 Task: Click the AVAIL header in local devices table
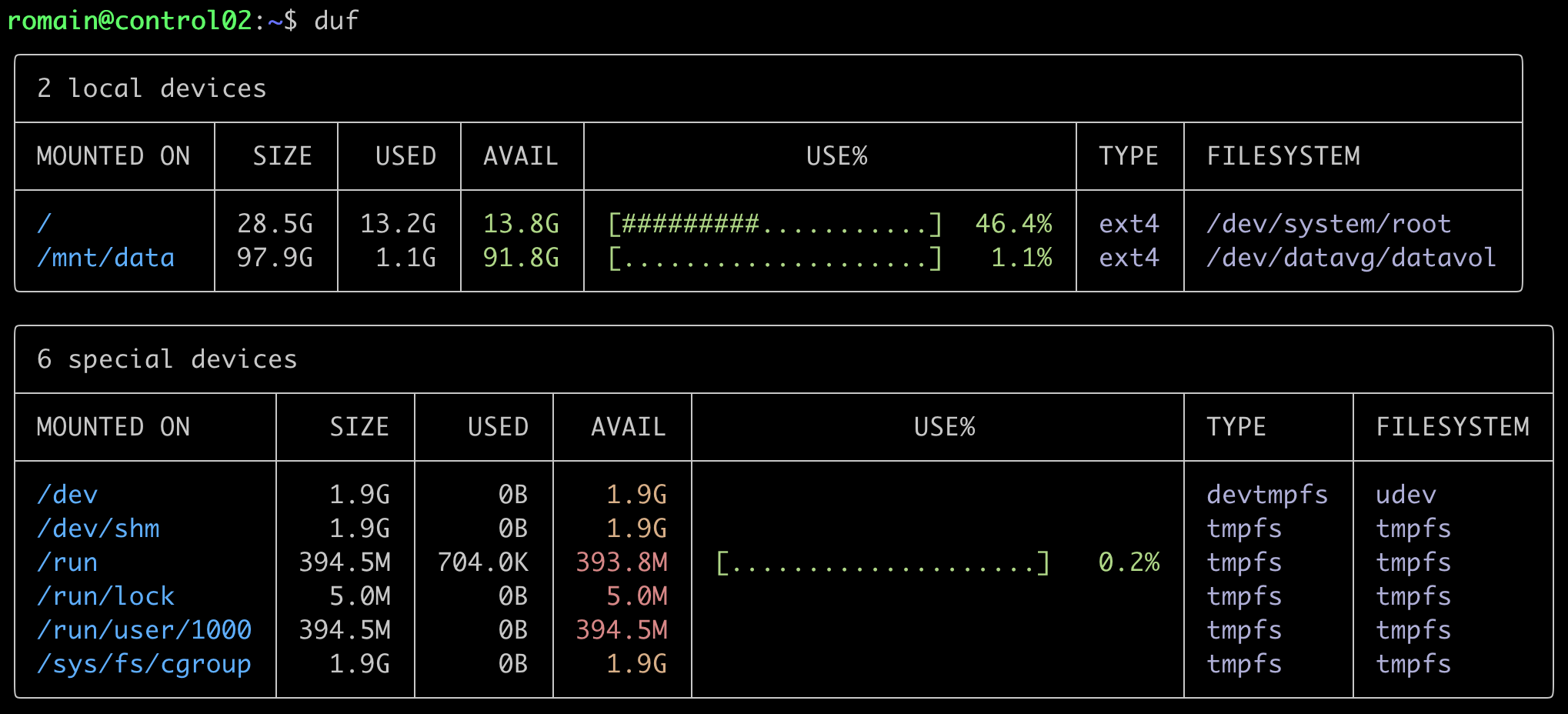point(521,156)
